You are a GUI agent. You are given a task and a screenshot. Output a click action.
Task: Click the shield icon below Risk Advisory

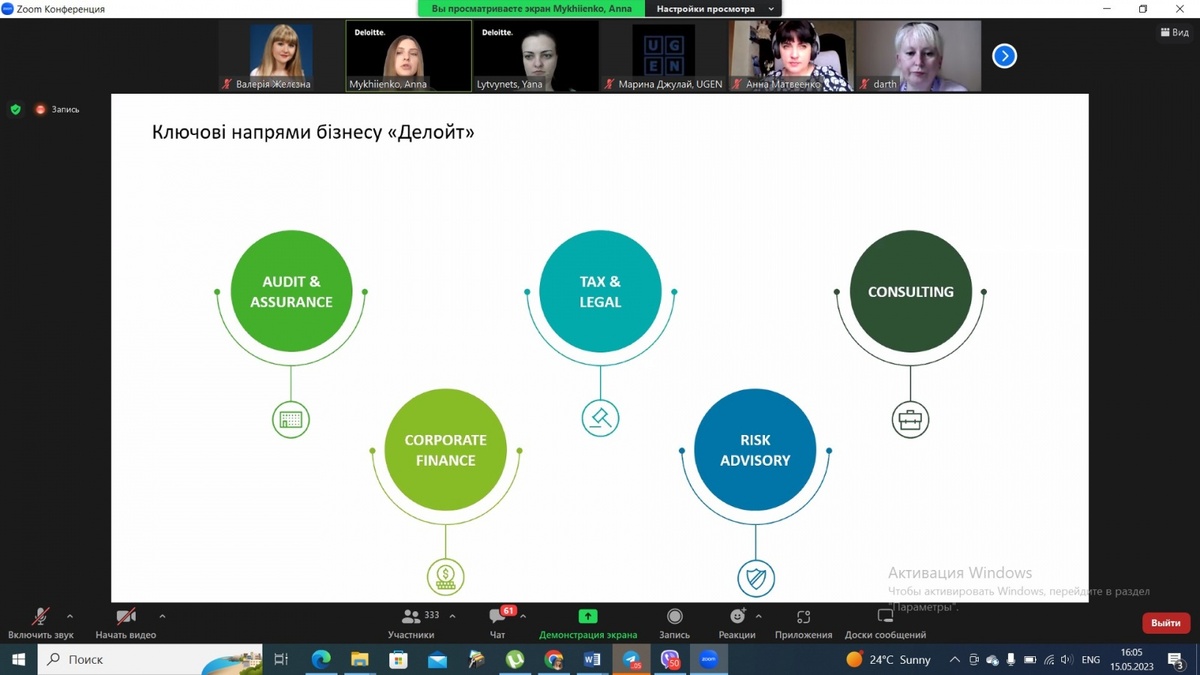755,577
